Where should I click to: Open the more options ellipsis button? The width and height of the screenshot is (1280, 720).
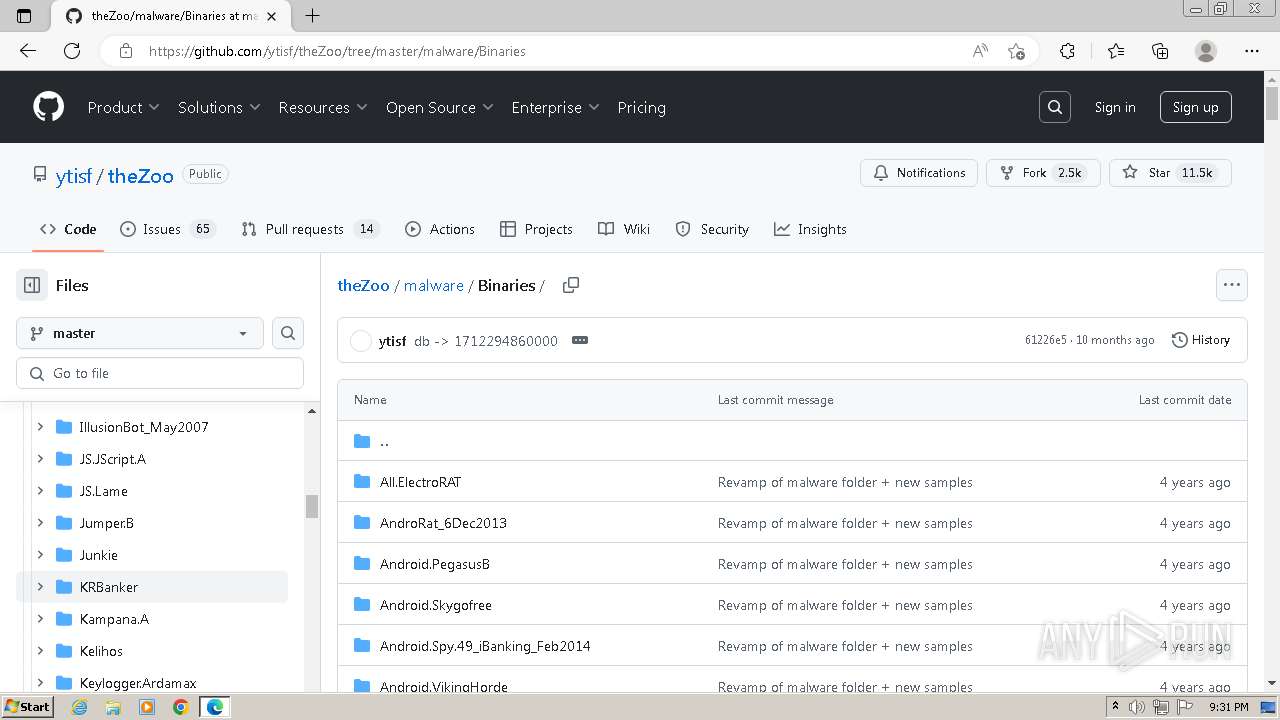(x=1231, y=285)
